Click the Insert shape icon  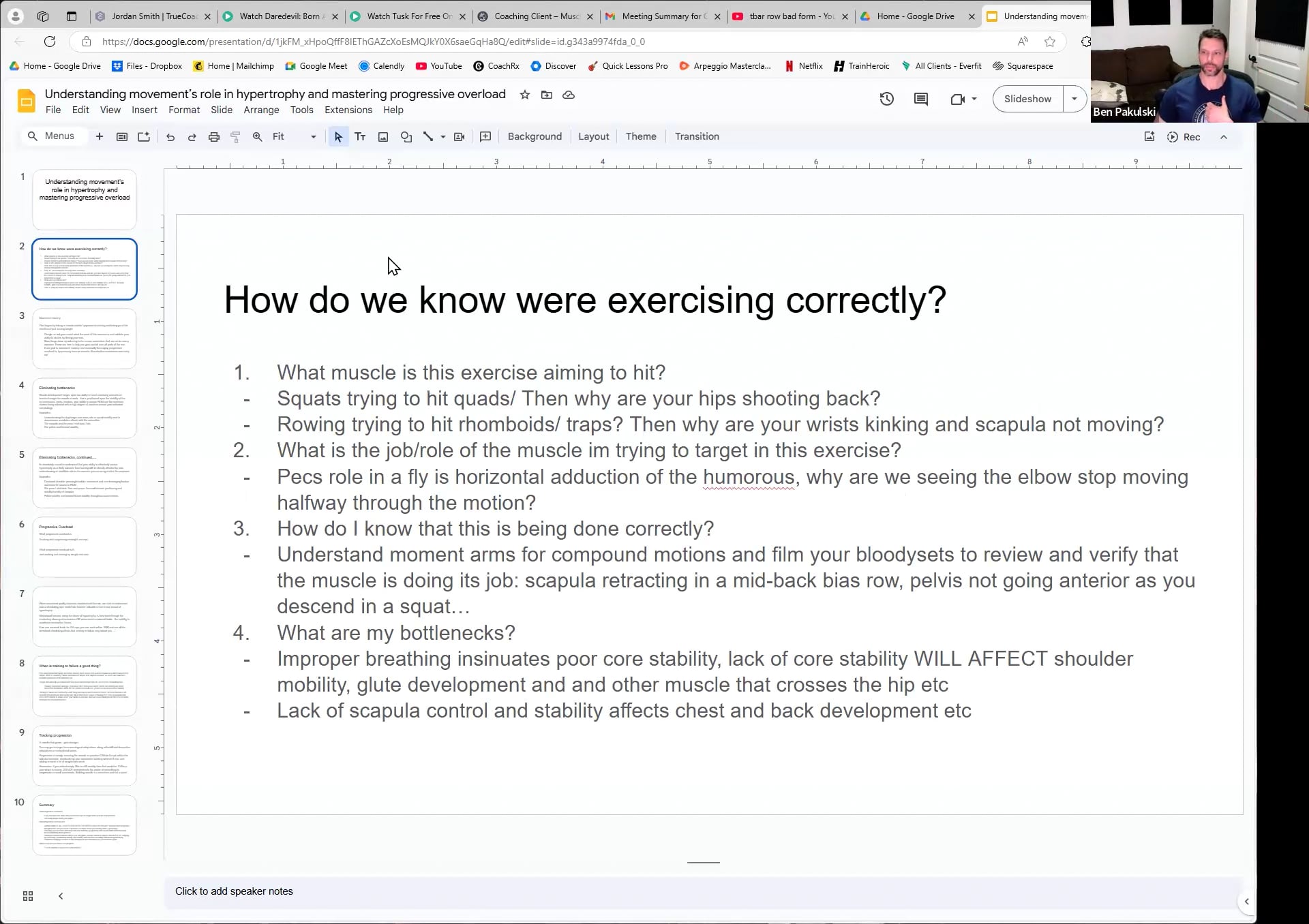406,137
